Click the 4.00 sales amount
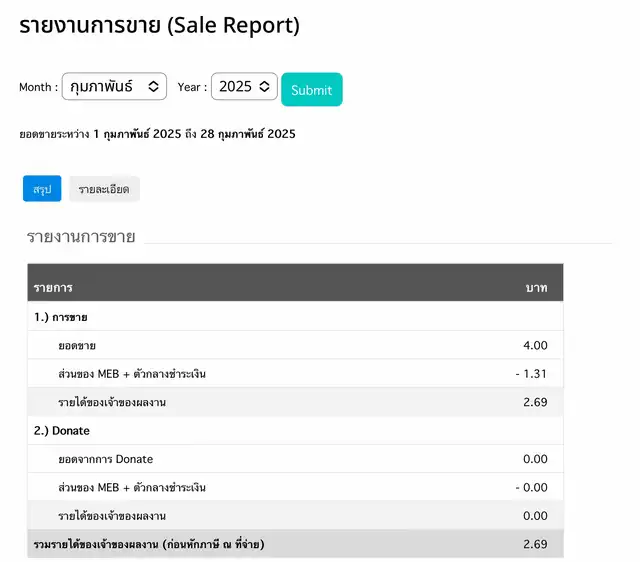Screen dimensions: 640x562 point(535,346)
